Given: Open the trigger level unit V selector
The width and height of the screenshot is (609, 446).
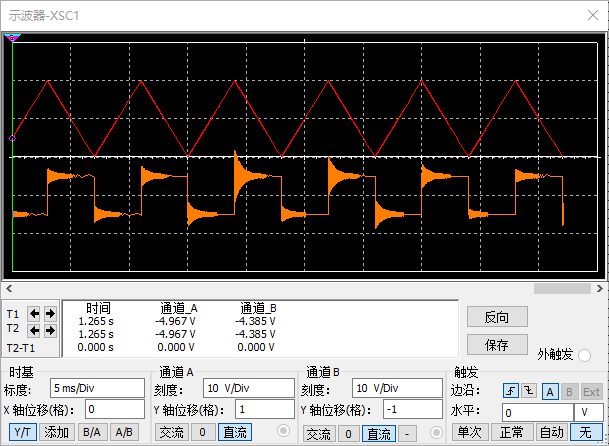Looking at the screenshot, I should click(x=589, y=413).
